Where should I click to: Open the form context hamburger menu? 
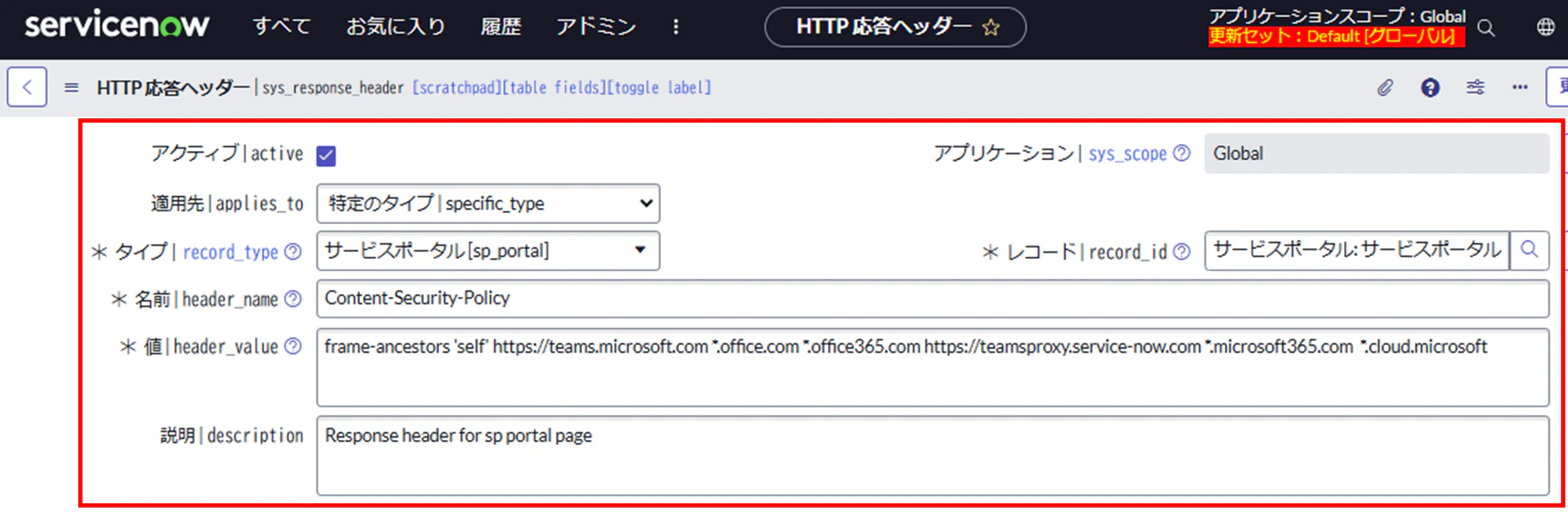(72, 87)
